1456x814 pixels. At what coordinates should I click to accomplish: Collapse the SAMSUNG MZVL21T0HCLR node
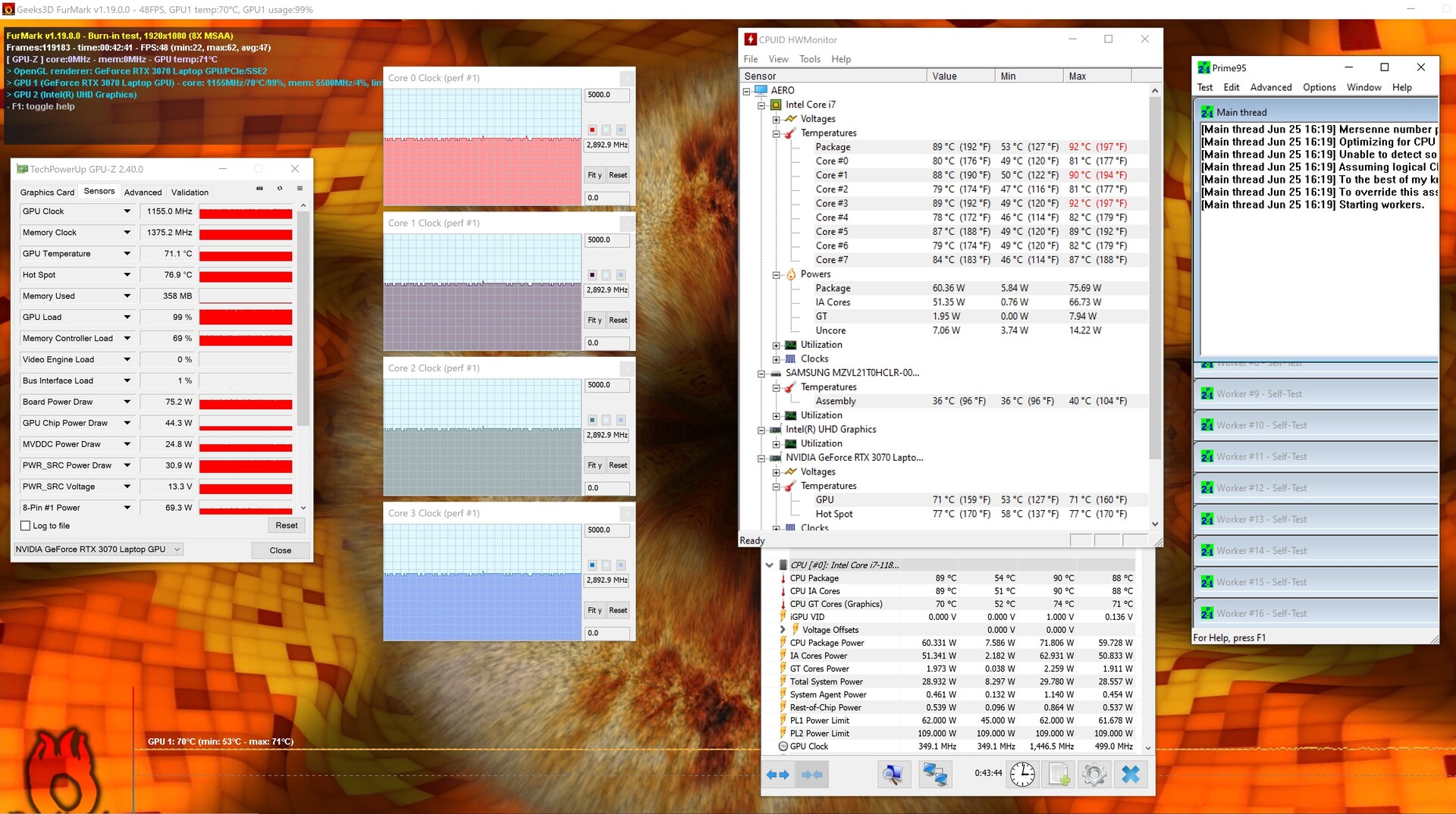coord(761,374)
